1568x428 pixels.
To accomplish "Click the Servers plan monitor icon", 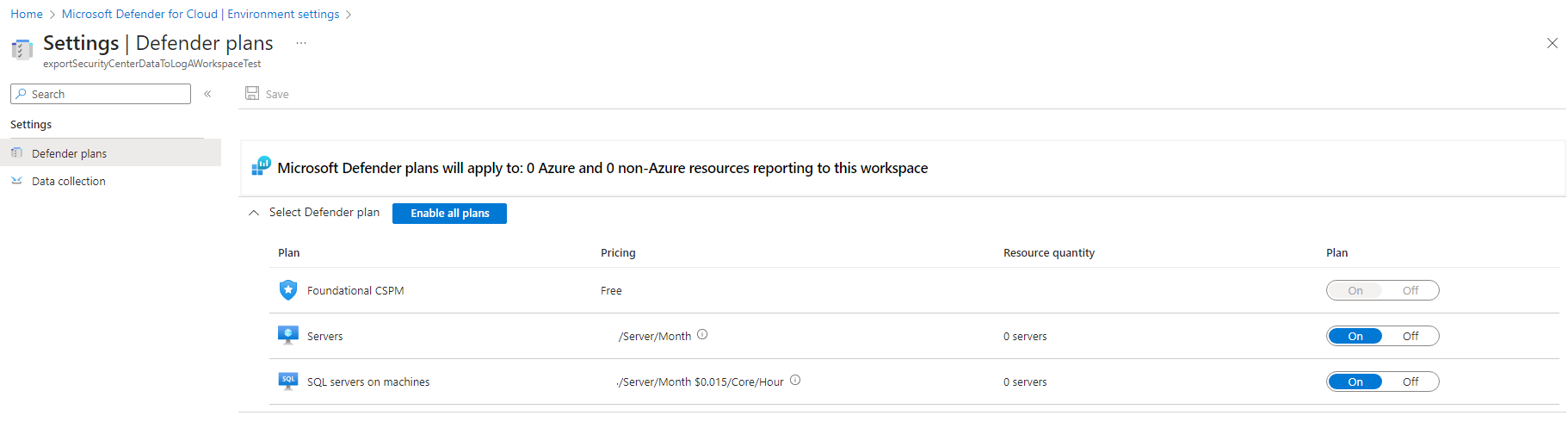I will 288,336.
